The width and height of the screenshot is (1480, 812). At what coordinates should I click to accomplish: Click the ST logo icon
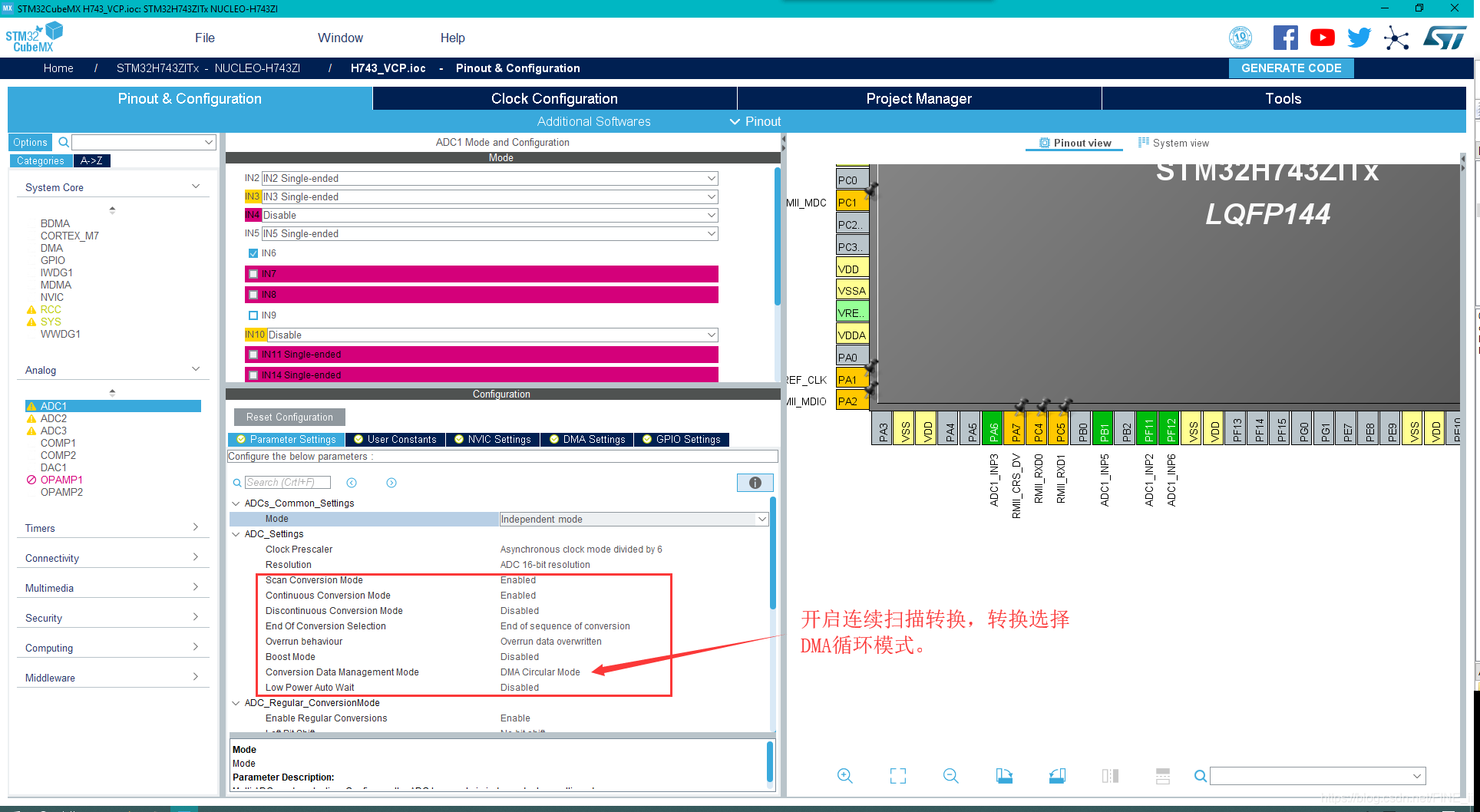click(1444, 38)
